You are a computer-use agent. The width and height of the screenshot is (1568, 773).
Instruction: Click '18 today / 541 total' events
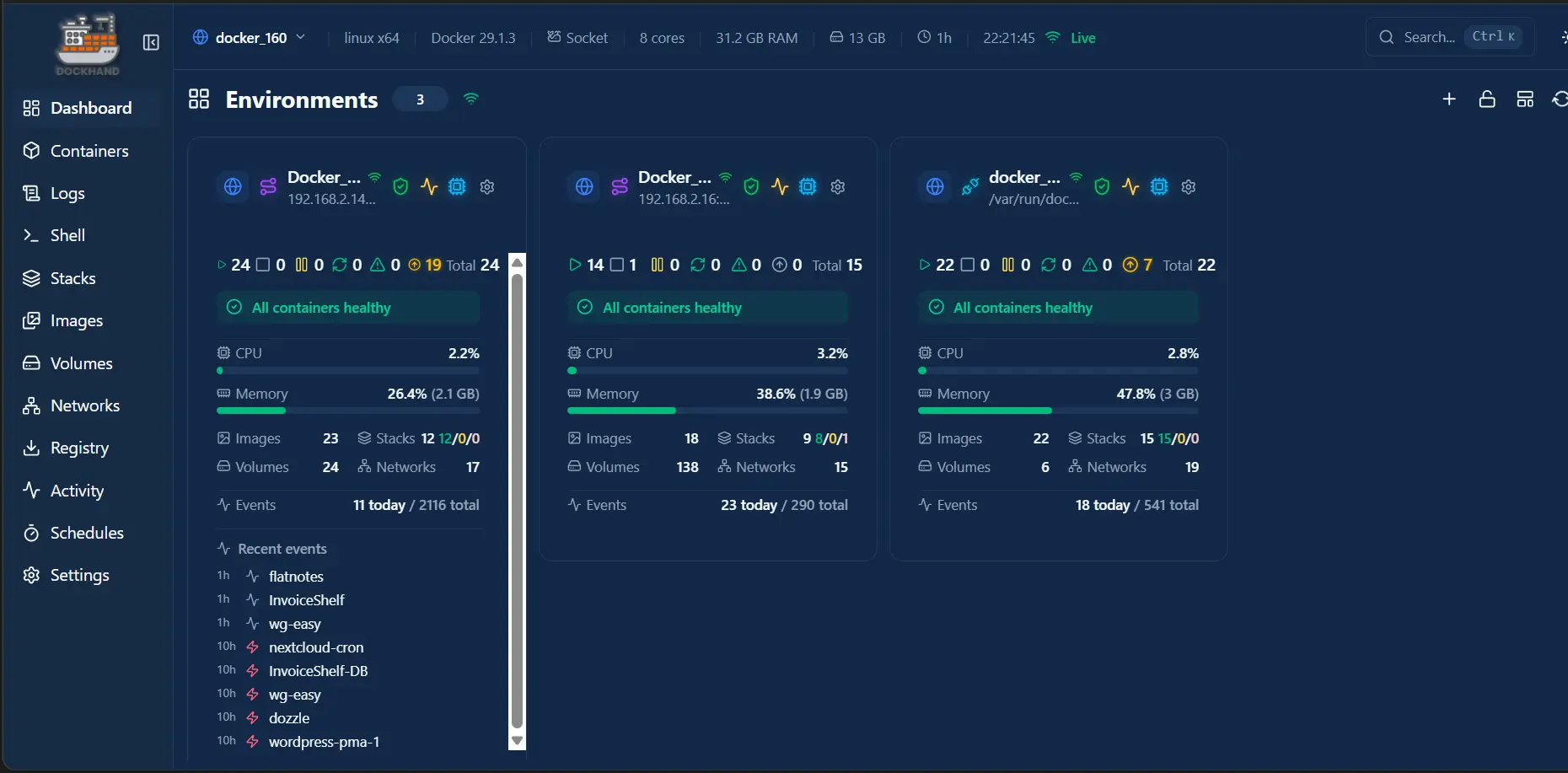(x=1136, y=505)
